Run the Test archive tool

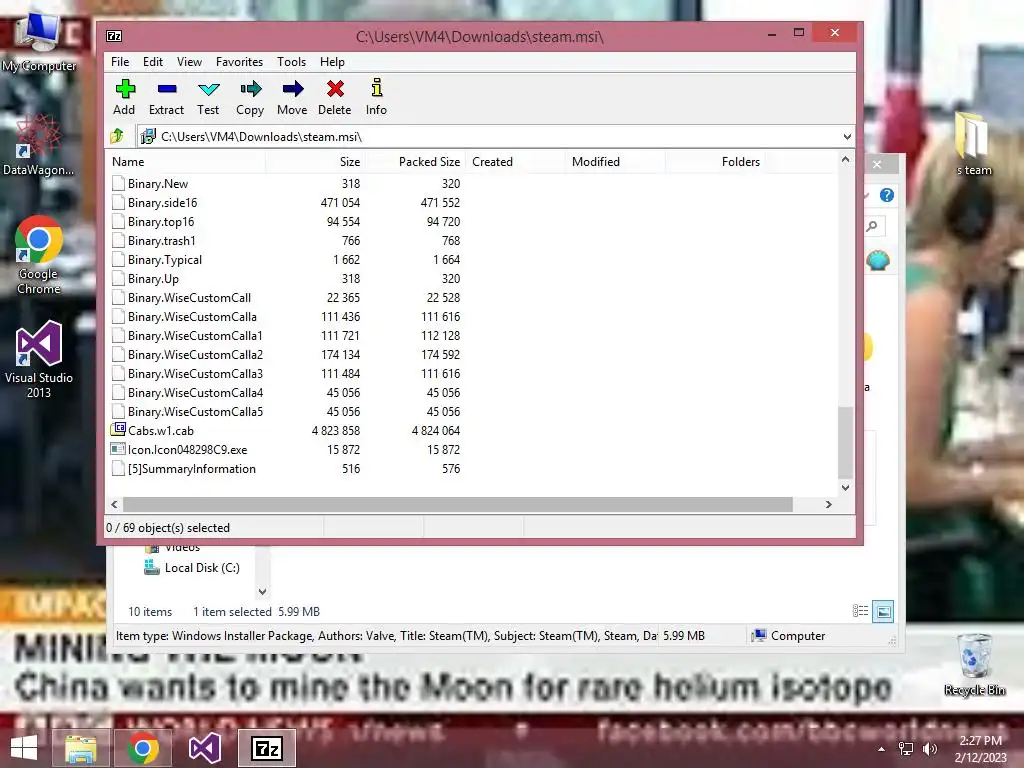pos(208,97)
